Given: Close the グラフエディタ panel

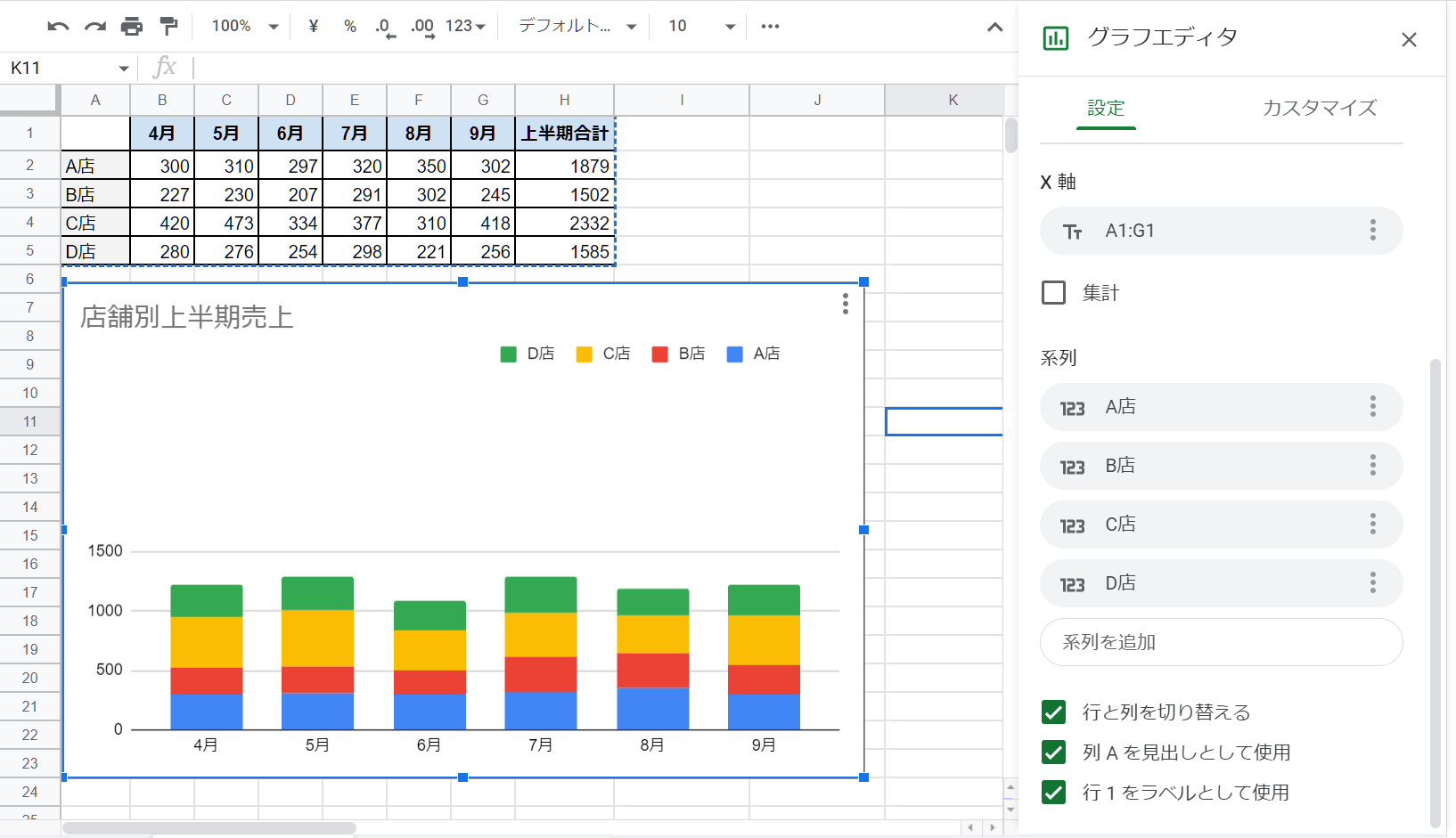Looking at the screenshot, I should point(1409,40).
